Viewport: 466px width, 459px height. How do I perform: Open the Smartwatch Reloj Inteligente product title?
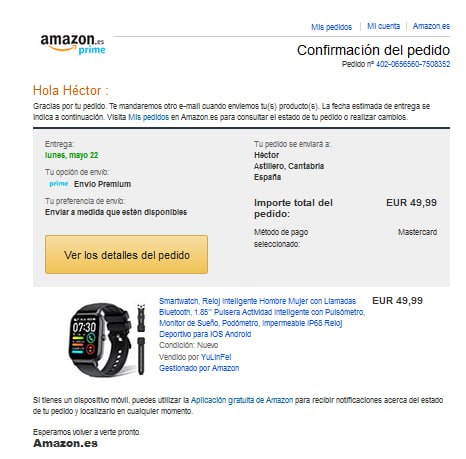tap(262, 317)
